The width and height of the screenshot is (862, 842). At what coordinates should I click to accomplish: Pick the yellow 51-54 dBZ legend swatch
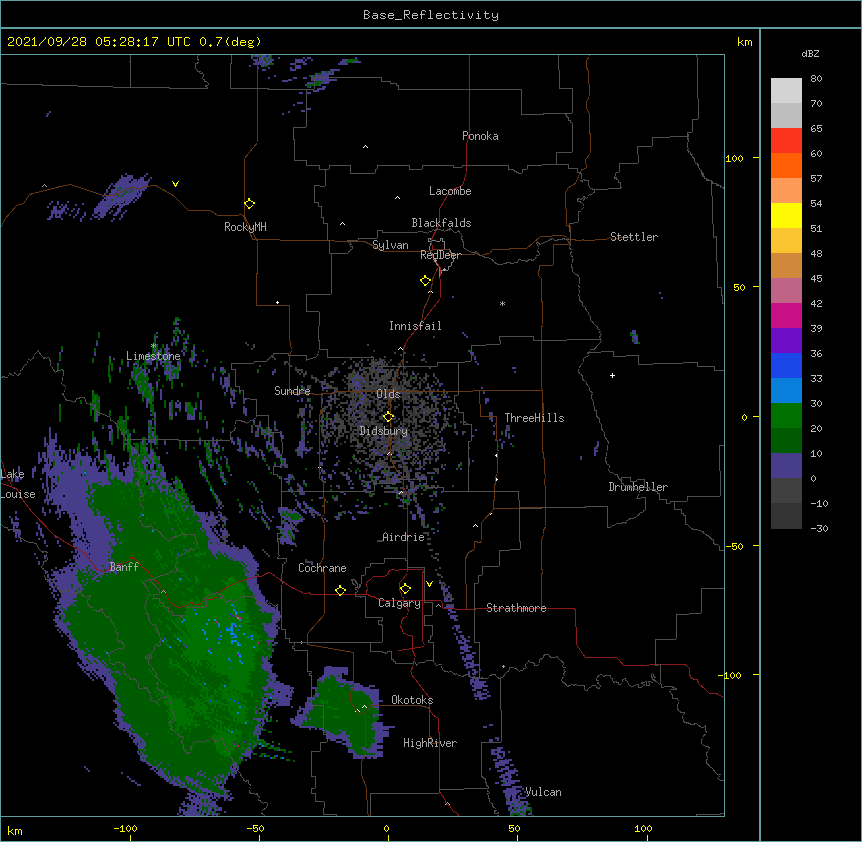coord(786,216)
